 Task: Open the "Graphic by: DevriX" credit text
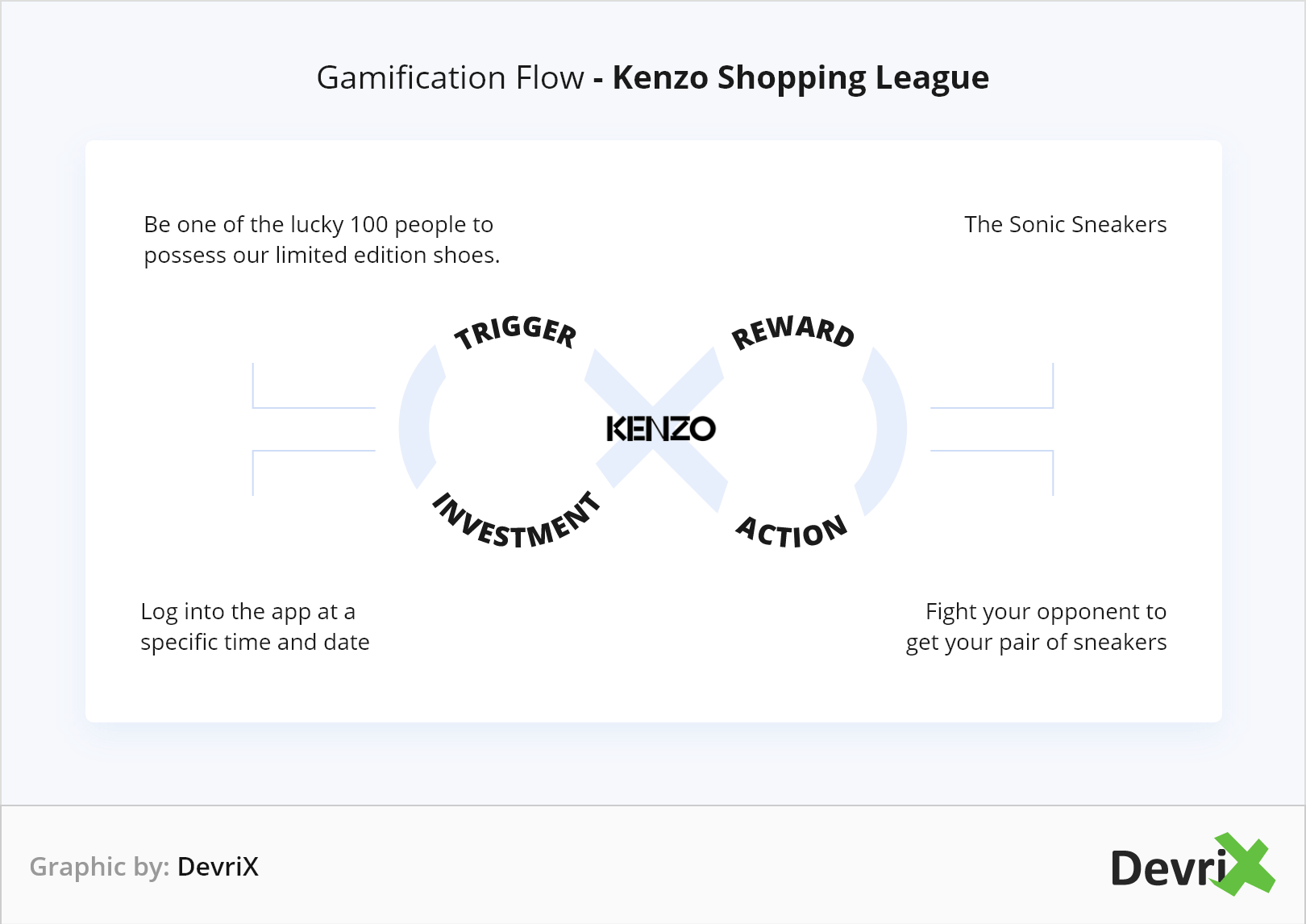(x=144, y=866)
